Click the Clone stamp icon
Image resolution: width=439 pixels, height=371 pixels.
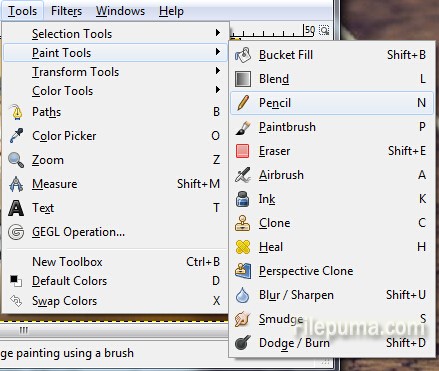pos(242,223)
